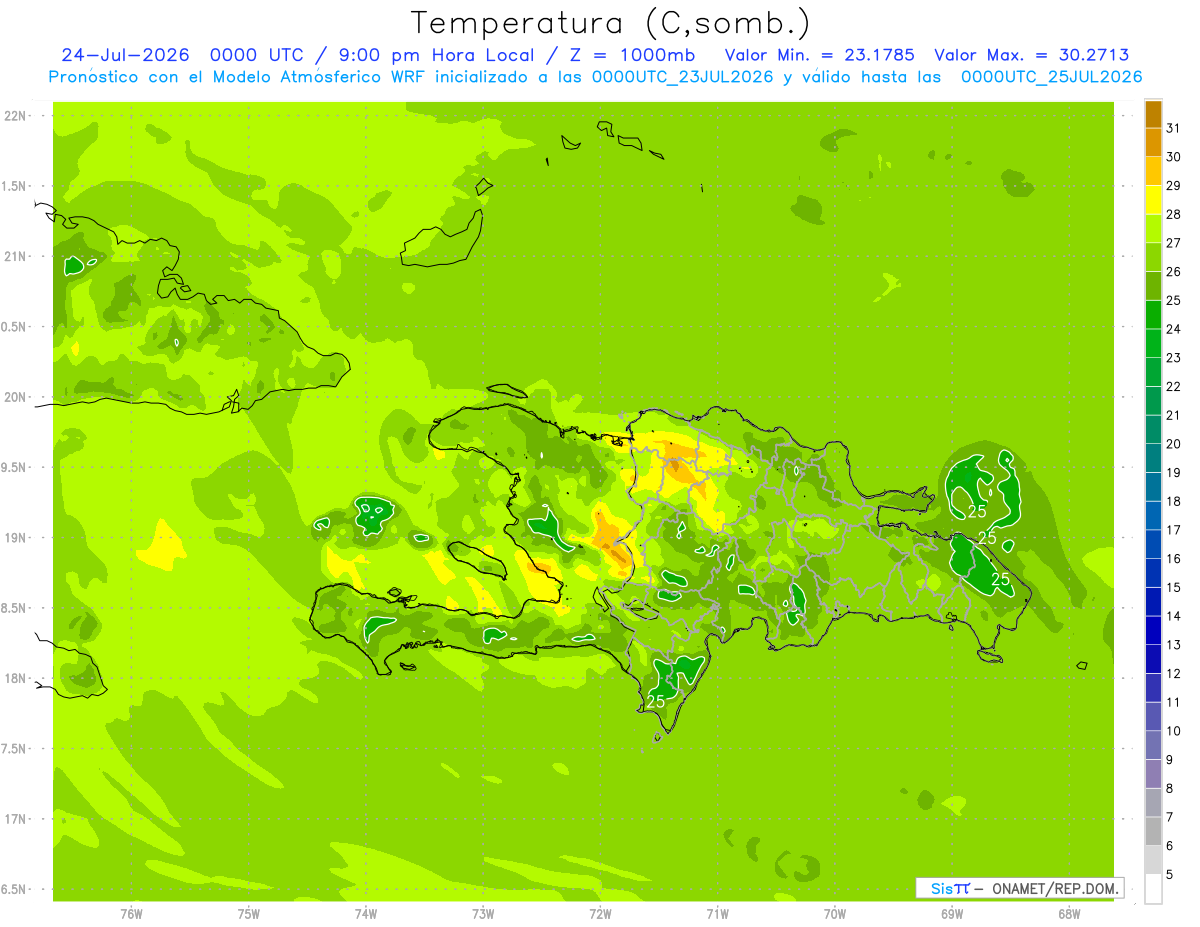Screen dimensions: 1200x927
Task: Click the "22N" latitude axis label
Action: (17, 116)
